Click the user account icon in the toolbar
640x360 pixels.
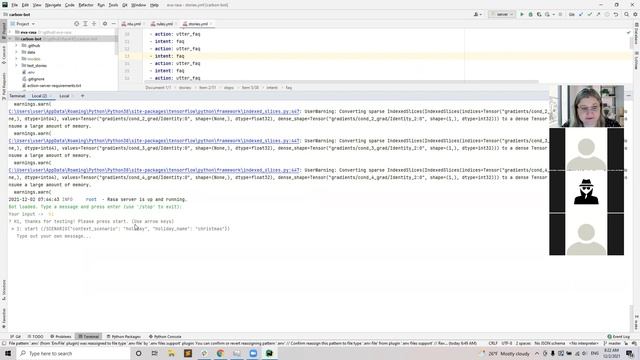pyautogui.click(x=477, y=14)
